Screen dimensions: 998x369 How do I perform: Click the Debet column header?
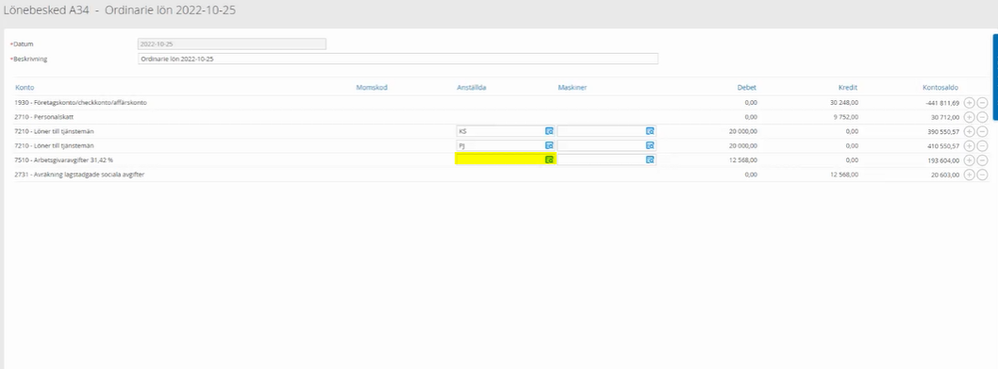click(x=747, y=88)
